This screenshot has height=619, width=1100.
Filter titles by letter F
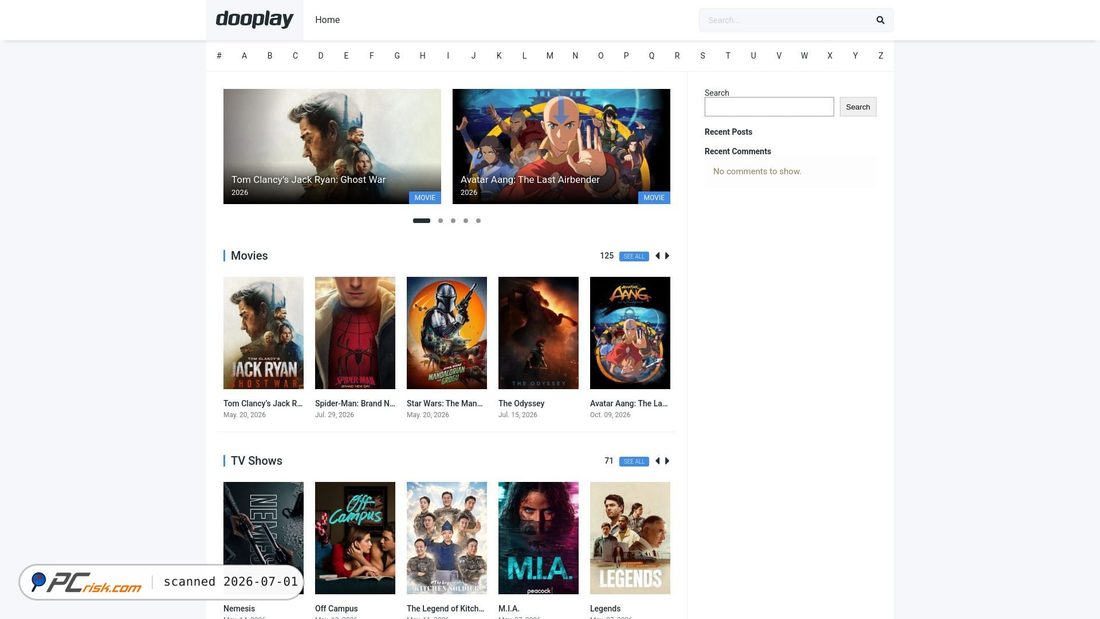point(371,55)
